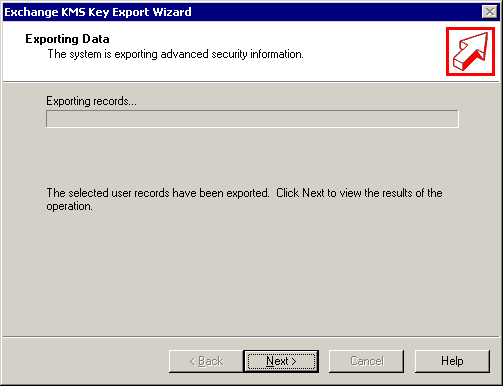503x386 pixels.
Task: Click the red export arrow wizard icon
Action: 470,51
